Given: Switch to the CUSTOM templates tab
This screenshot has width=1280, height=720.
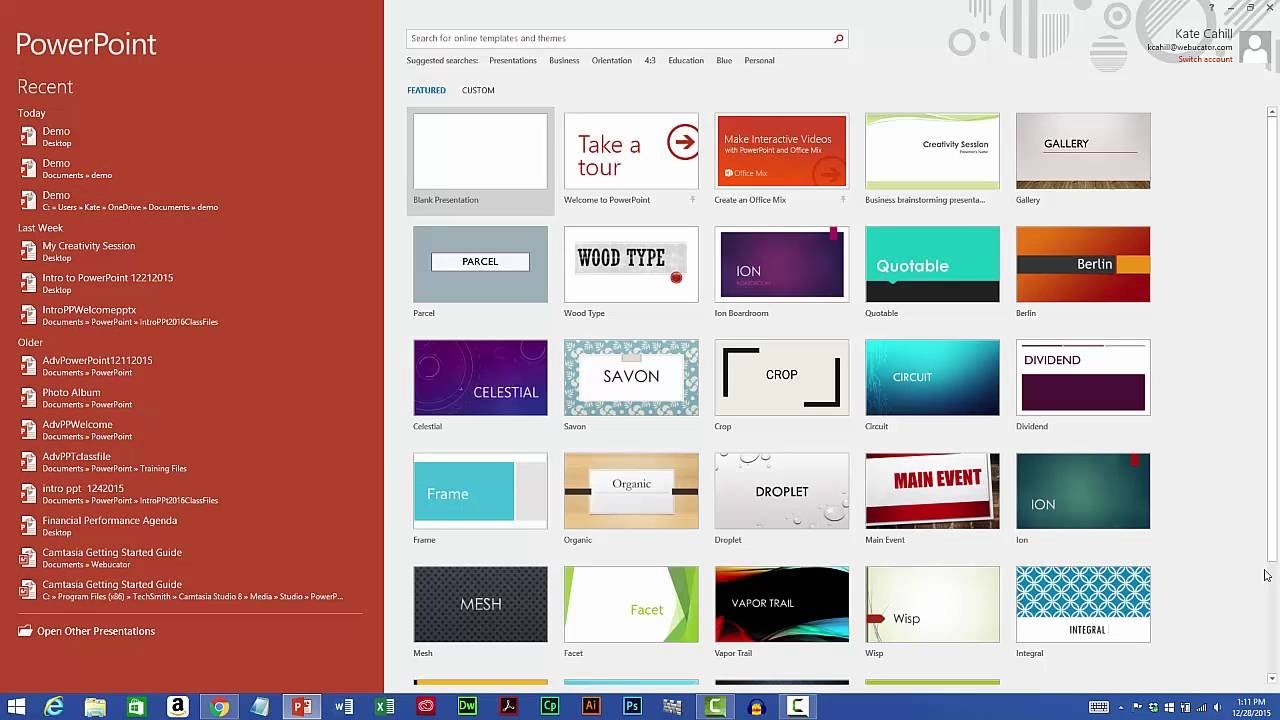Looking at the screenshot, I should click(x=478, y=90).
